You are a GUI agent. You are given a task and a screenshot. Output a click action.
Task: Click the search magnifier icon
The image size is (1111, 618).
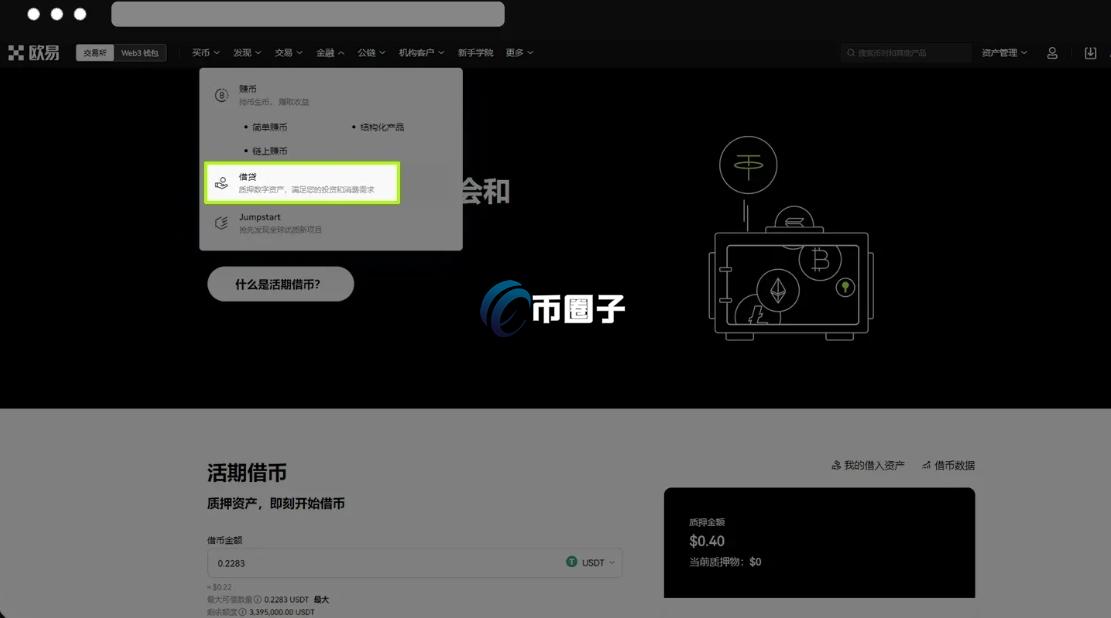coord(849,52)
